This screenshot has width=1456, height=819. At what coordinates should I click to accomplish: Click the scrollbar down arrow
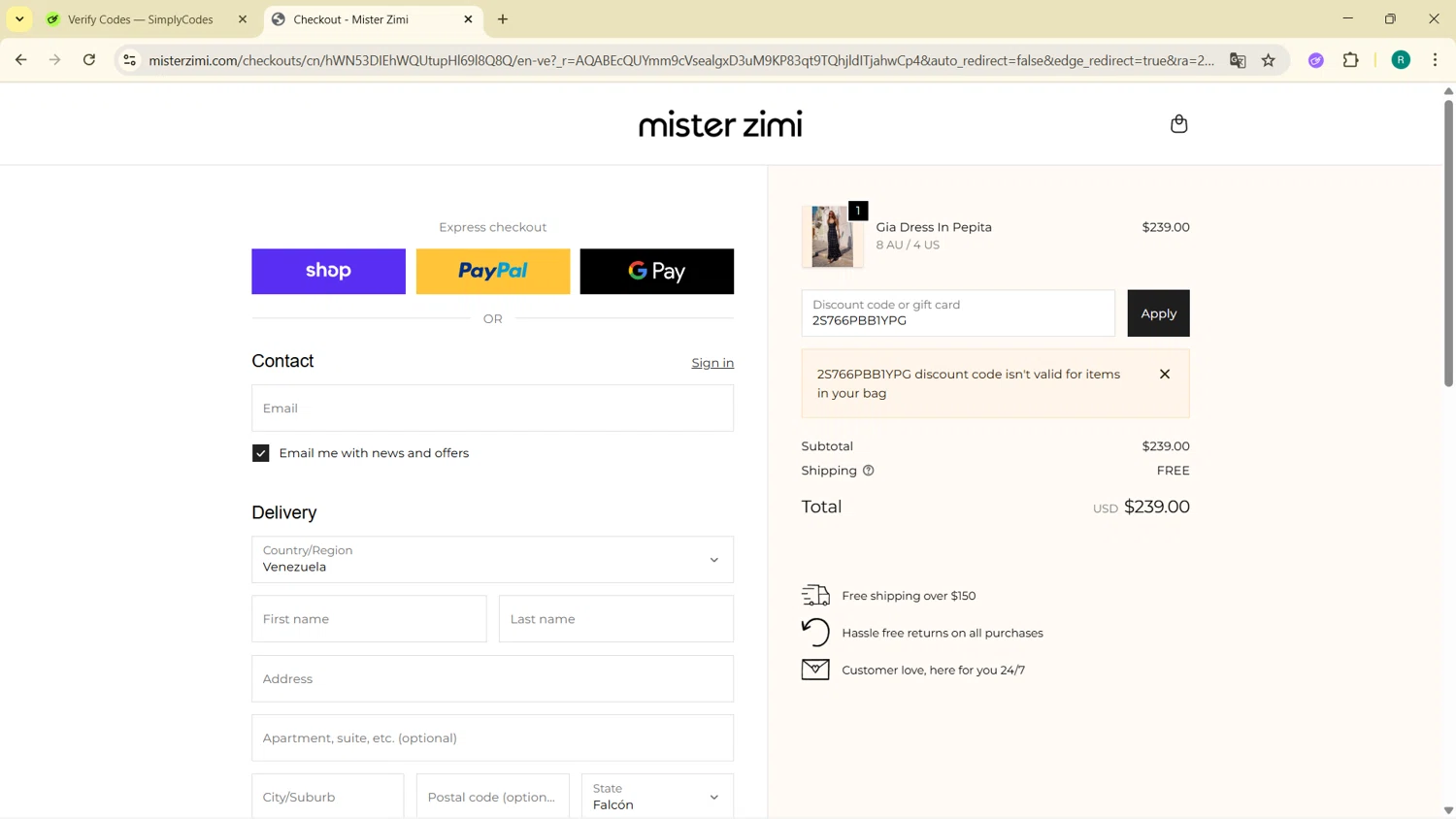click(1448, 810)
